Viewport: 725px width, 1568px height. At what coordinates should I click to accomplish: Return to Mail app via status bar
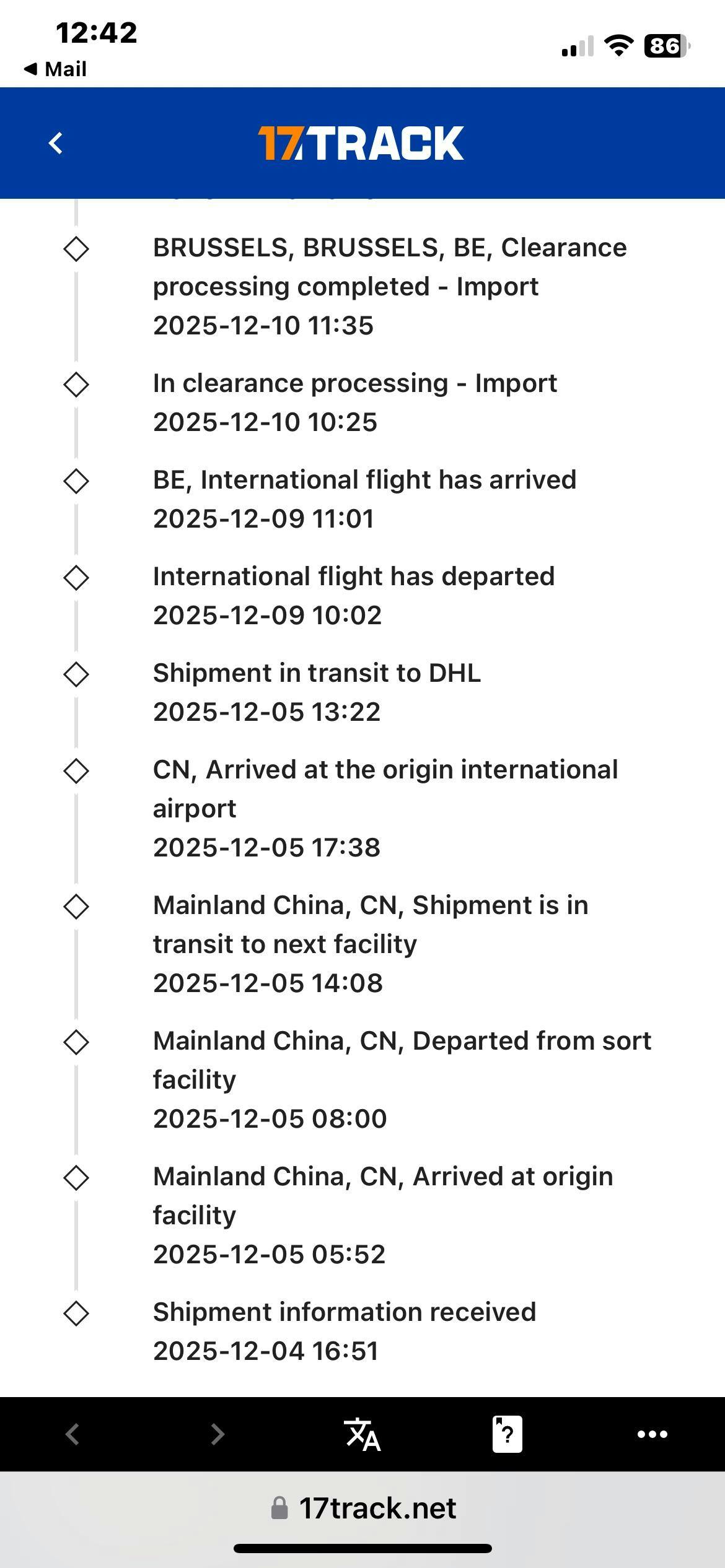pos(56,69)
